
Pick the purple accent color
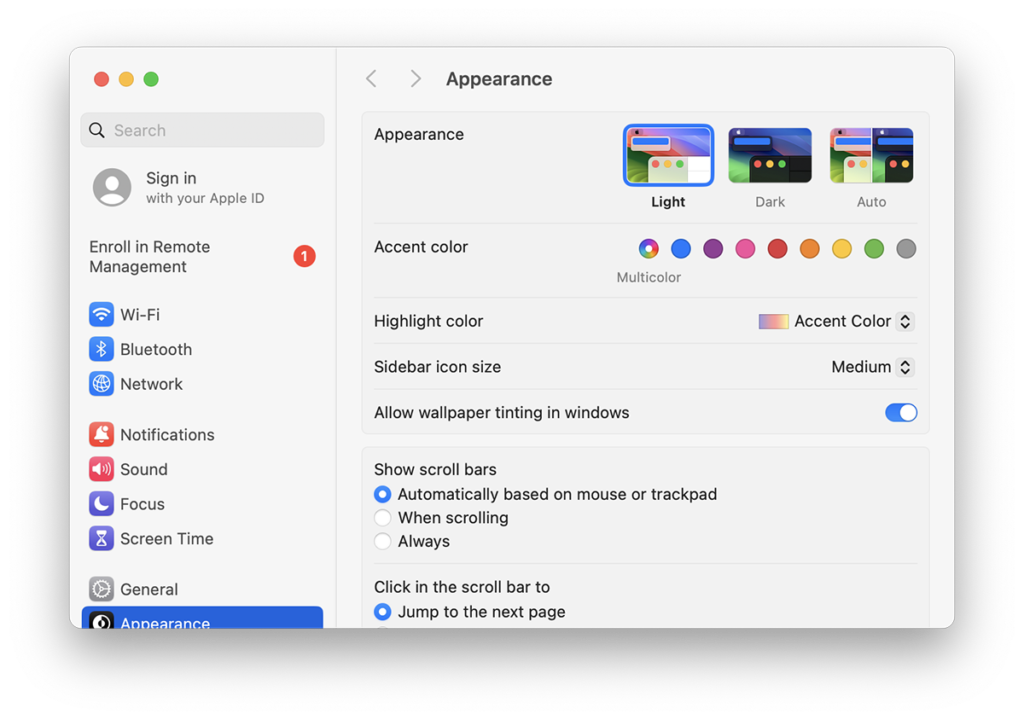pos(713,248)
